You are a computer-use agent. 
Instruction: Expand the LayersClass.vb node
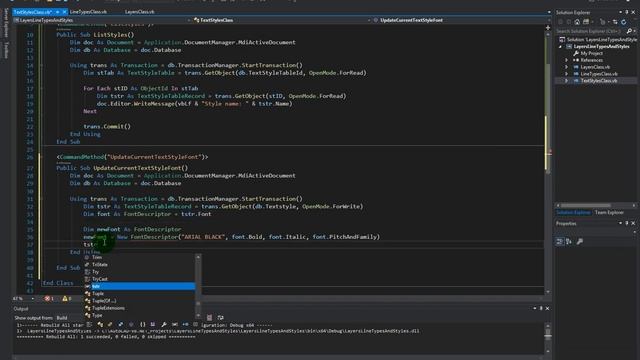point(567,67)
